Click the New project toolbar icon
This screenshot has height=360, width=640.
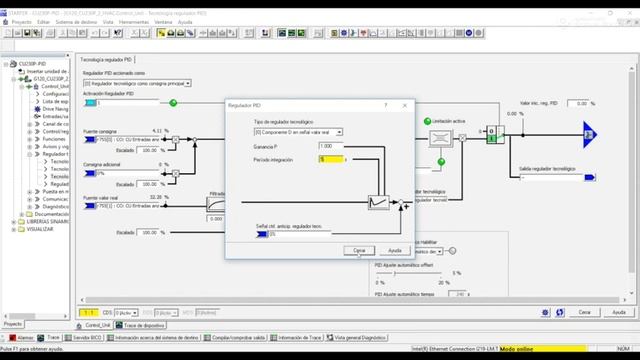pos(8,33)
